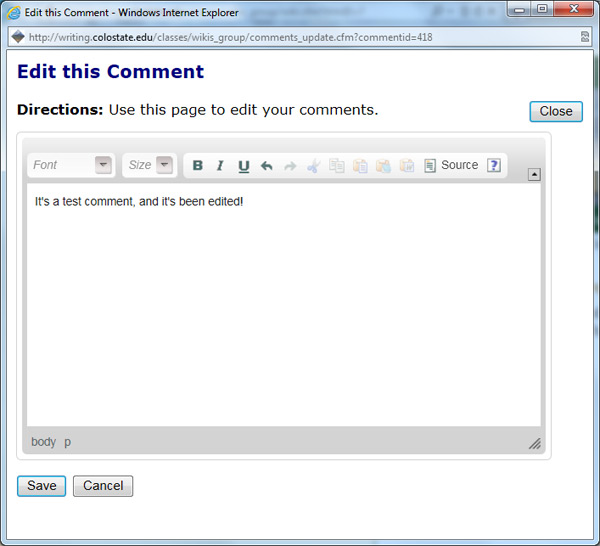The width and height of the screenshot is (600, 546).
Task: Click the Close button
Action: [x=556, y=111]
